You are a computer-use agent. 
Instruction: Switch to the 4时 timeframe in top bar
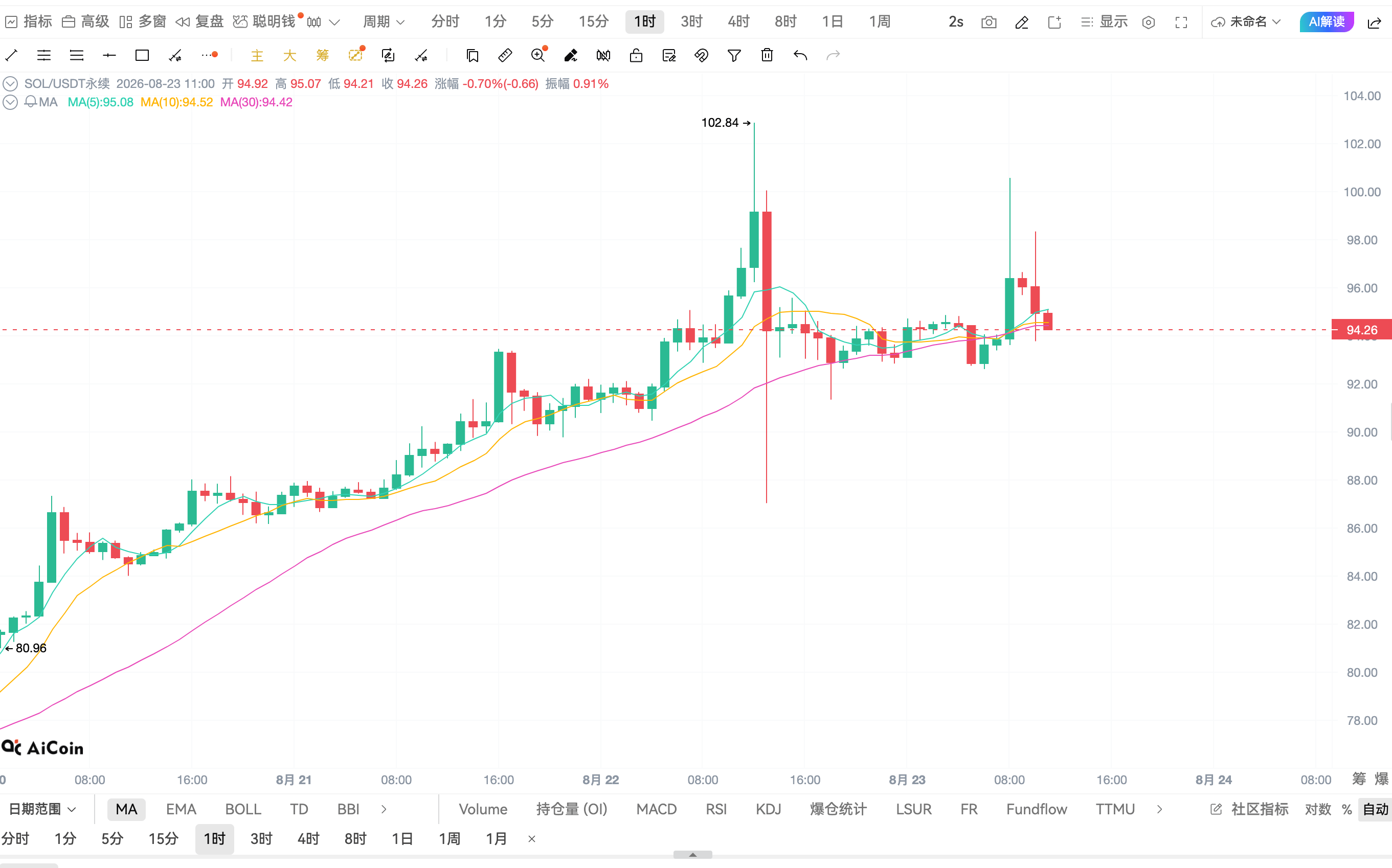click(x=738, y=22)
